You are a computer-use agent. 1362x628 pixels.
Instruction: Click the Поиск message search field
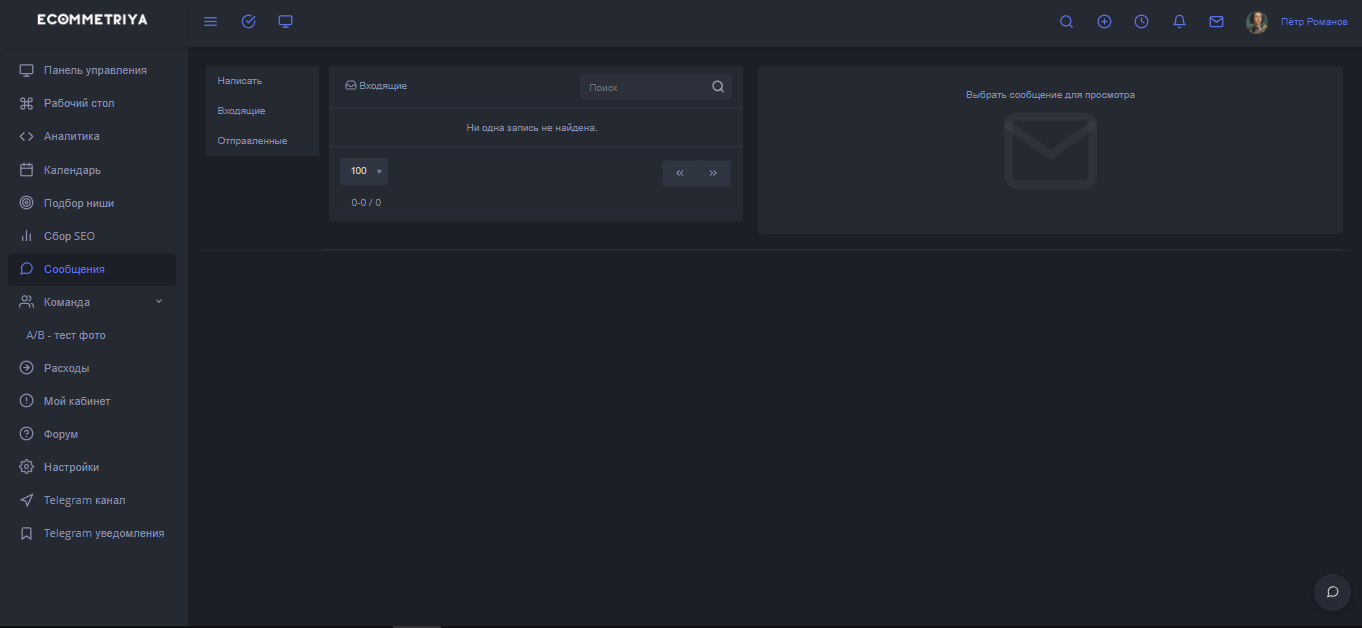pyautogui.click(x=645, y=88)
